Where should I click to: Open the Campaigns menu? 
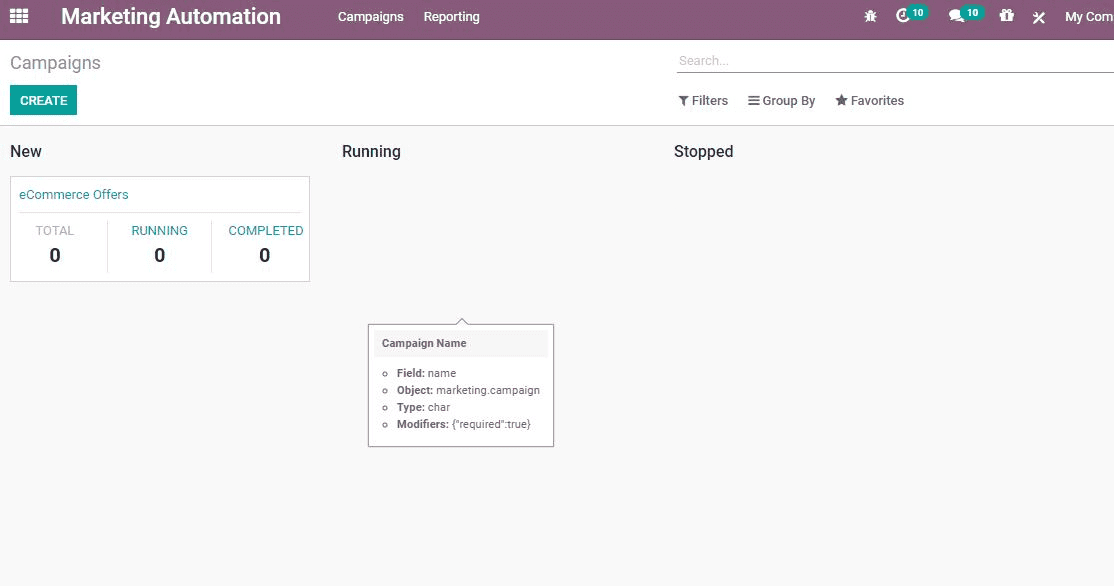pyautogui.click(x=370, y=17)
